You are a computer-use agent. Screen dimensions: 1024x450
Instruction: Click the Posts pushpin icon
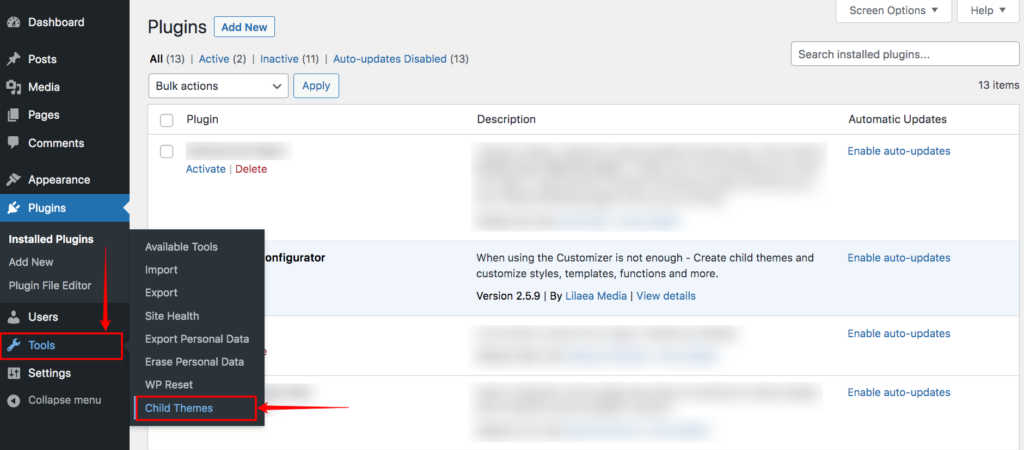pyautogui.click(x=14, y=59)
